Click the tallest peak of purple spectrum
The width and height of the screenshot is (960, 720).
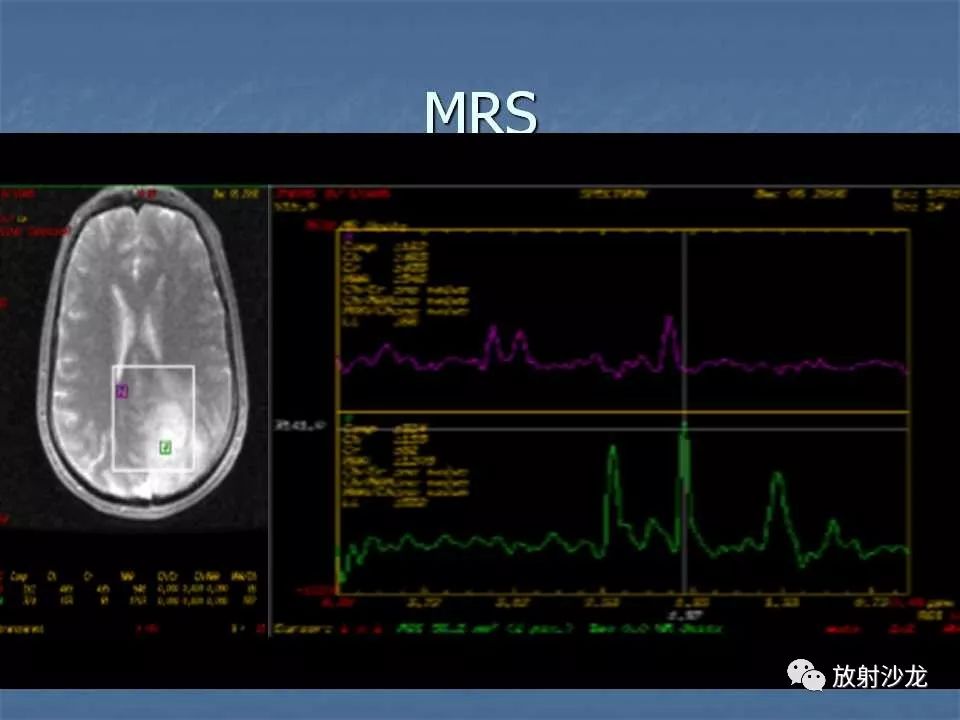[x=669, y=318]
